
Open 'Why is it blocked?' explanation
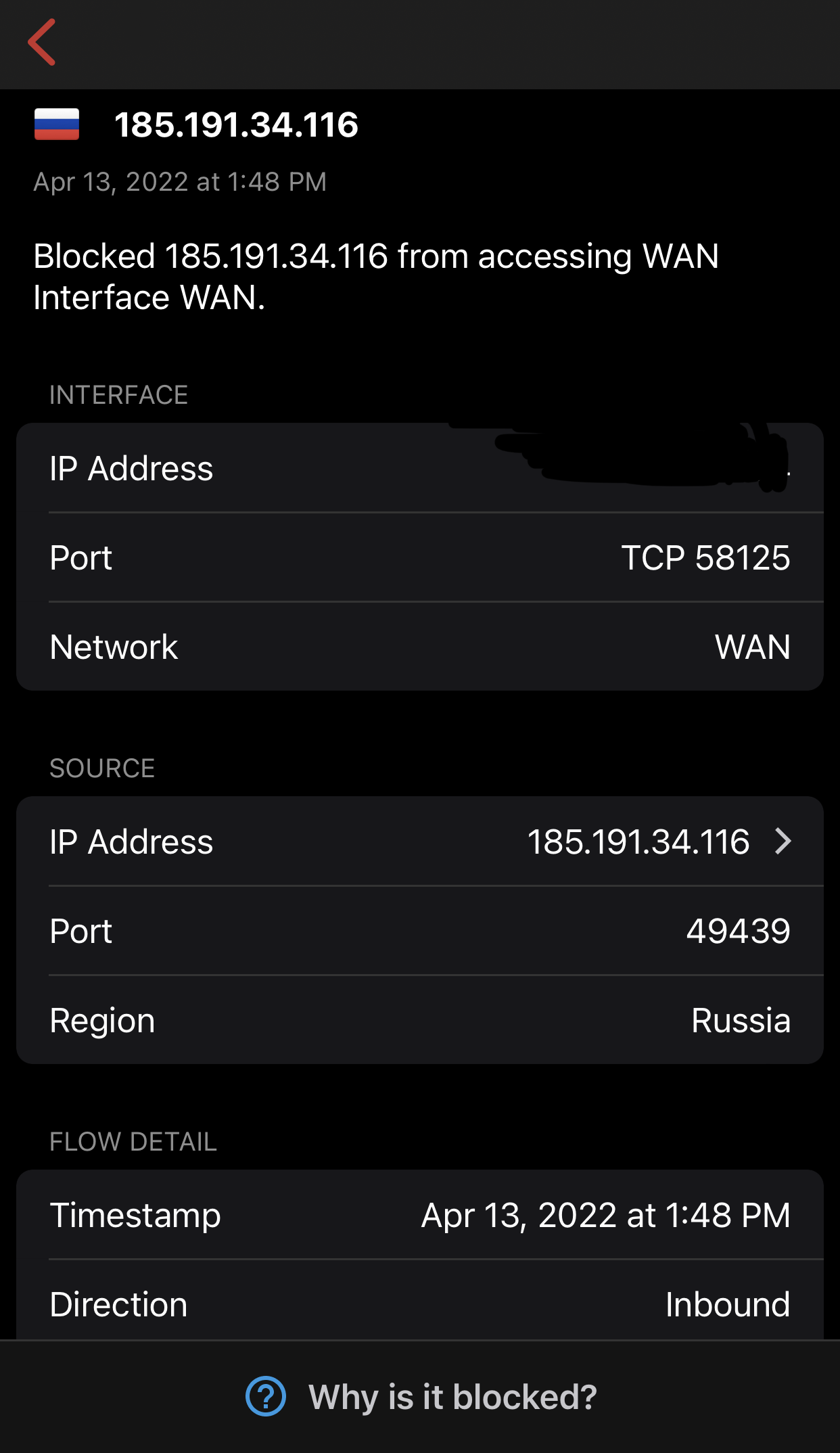pyautogui.click(x=452, y=1397)
